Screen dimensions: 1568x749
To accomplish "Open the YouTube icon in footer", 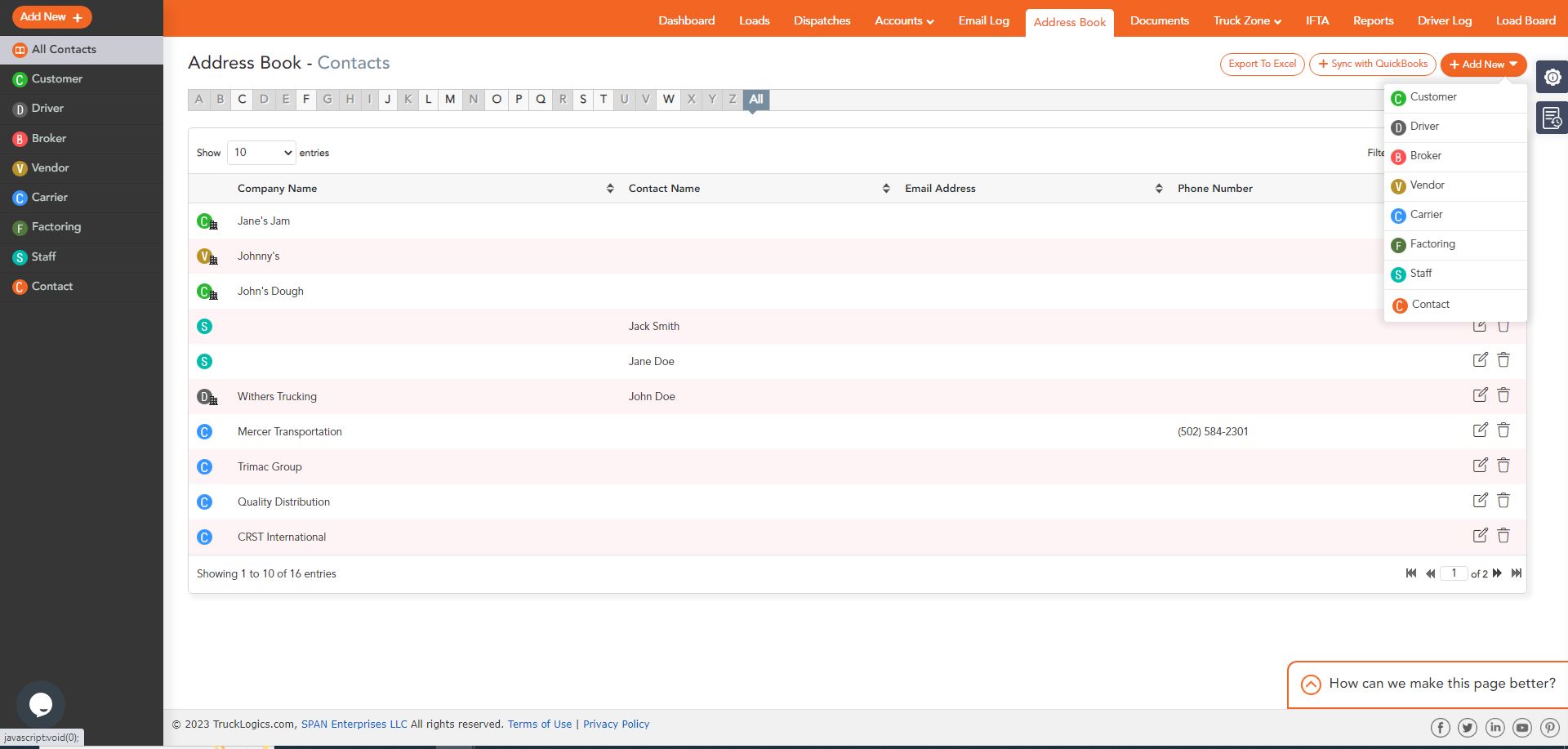I will point(1522,727).
